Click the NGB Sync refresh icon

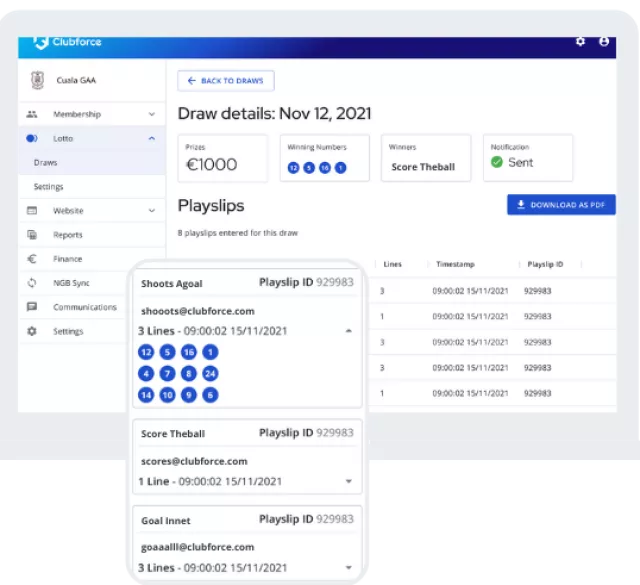(32, 283)
